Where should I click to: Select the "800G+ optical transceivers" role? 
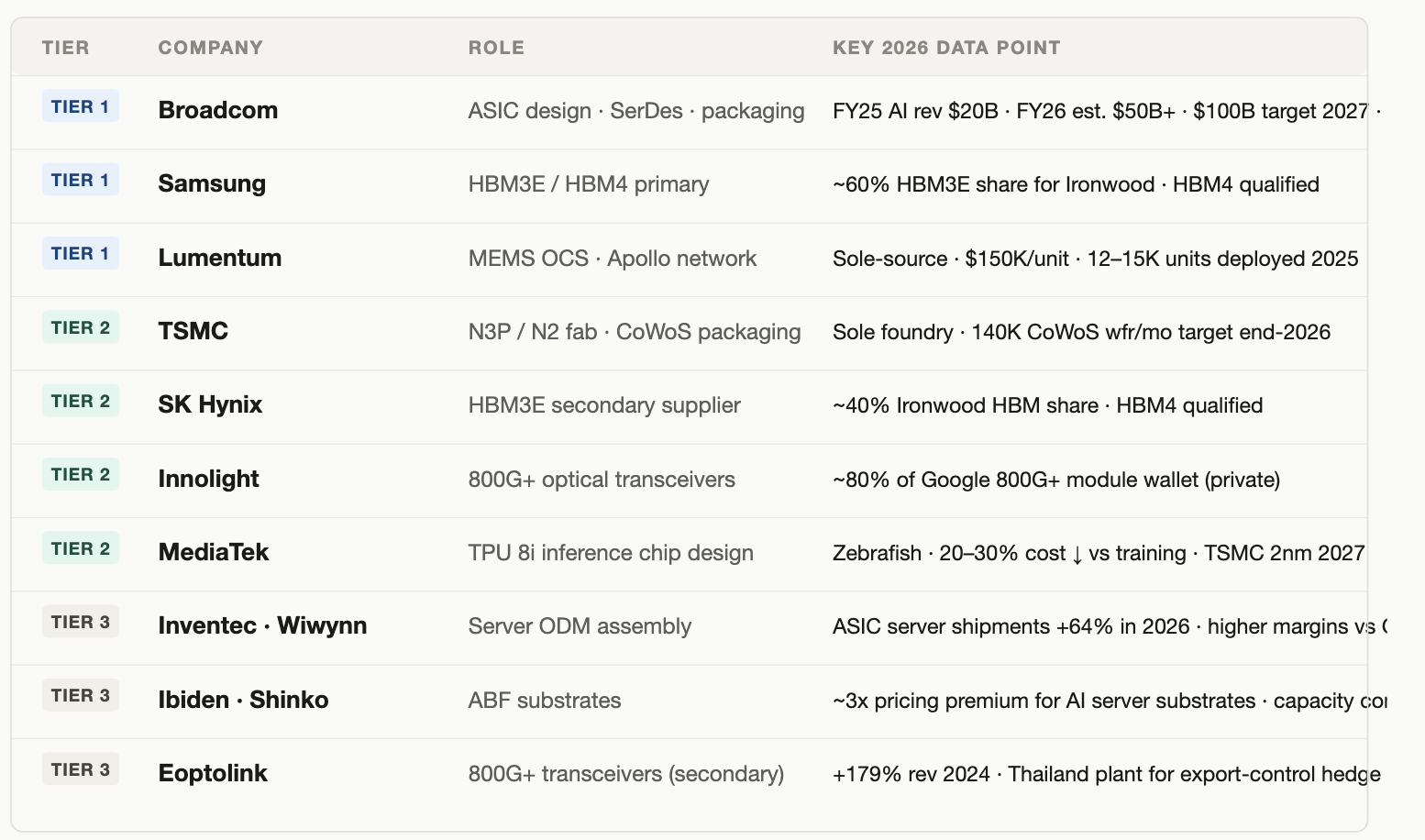[602, 480]
